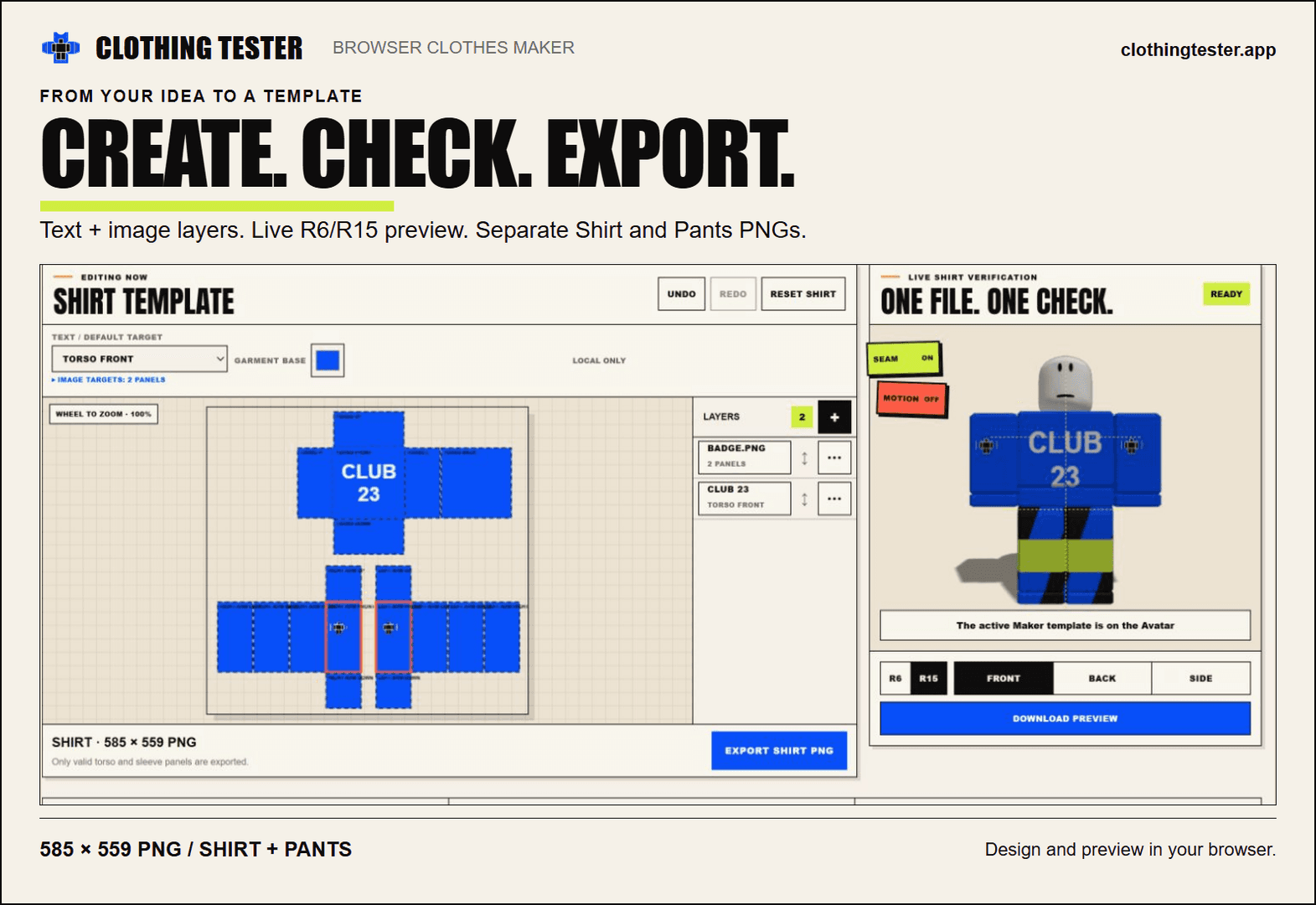Click the UNDO button

point(681,294)
